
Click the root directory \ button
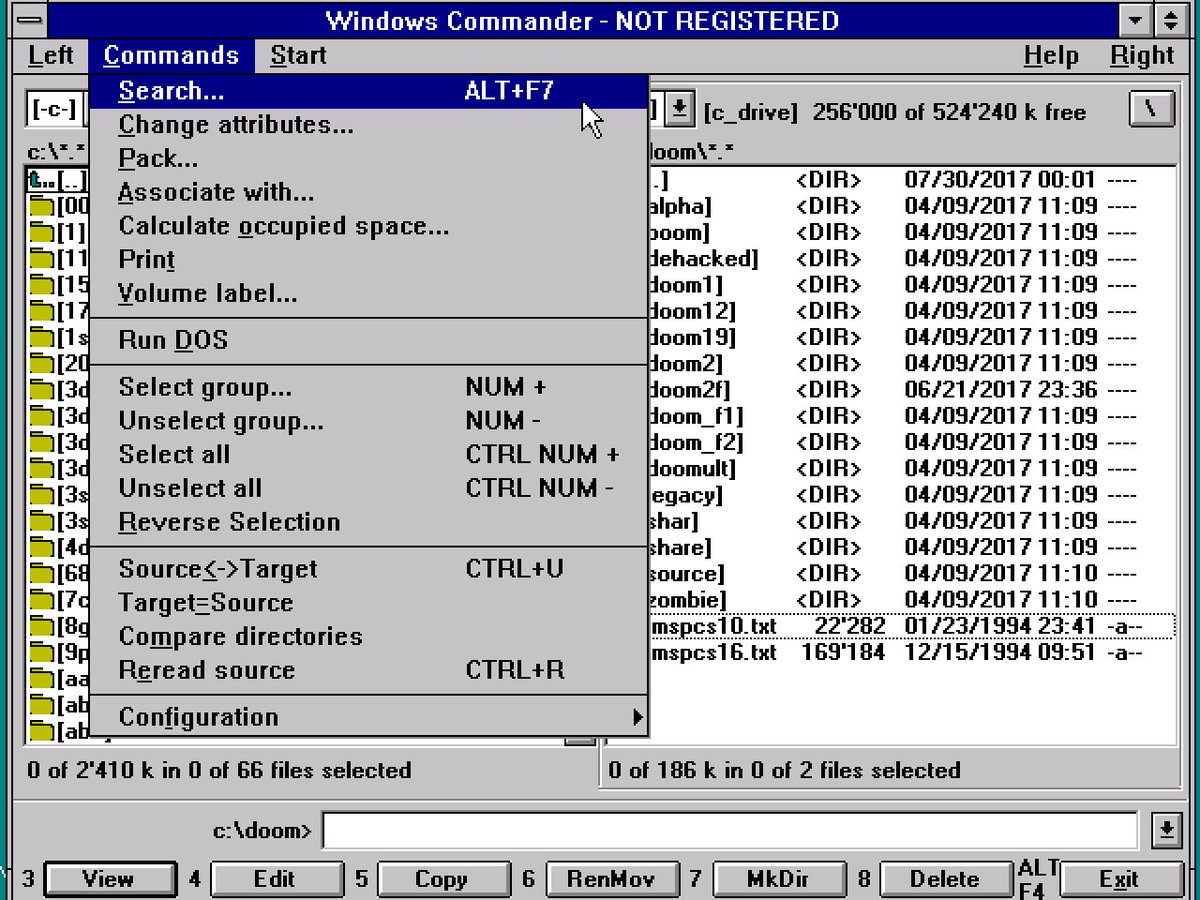click(1152, 110)
